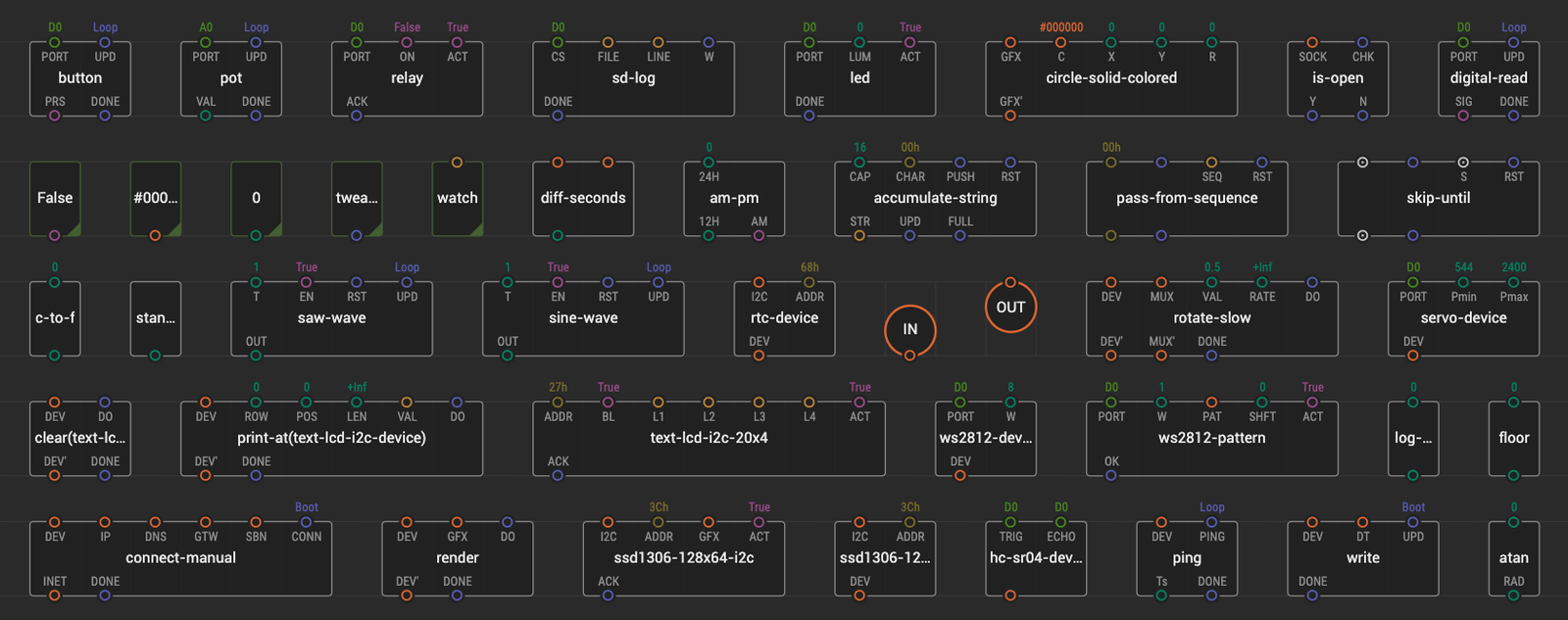
Task: Click the FILE input pin on sd-log node
Action: (609, 42)
